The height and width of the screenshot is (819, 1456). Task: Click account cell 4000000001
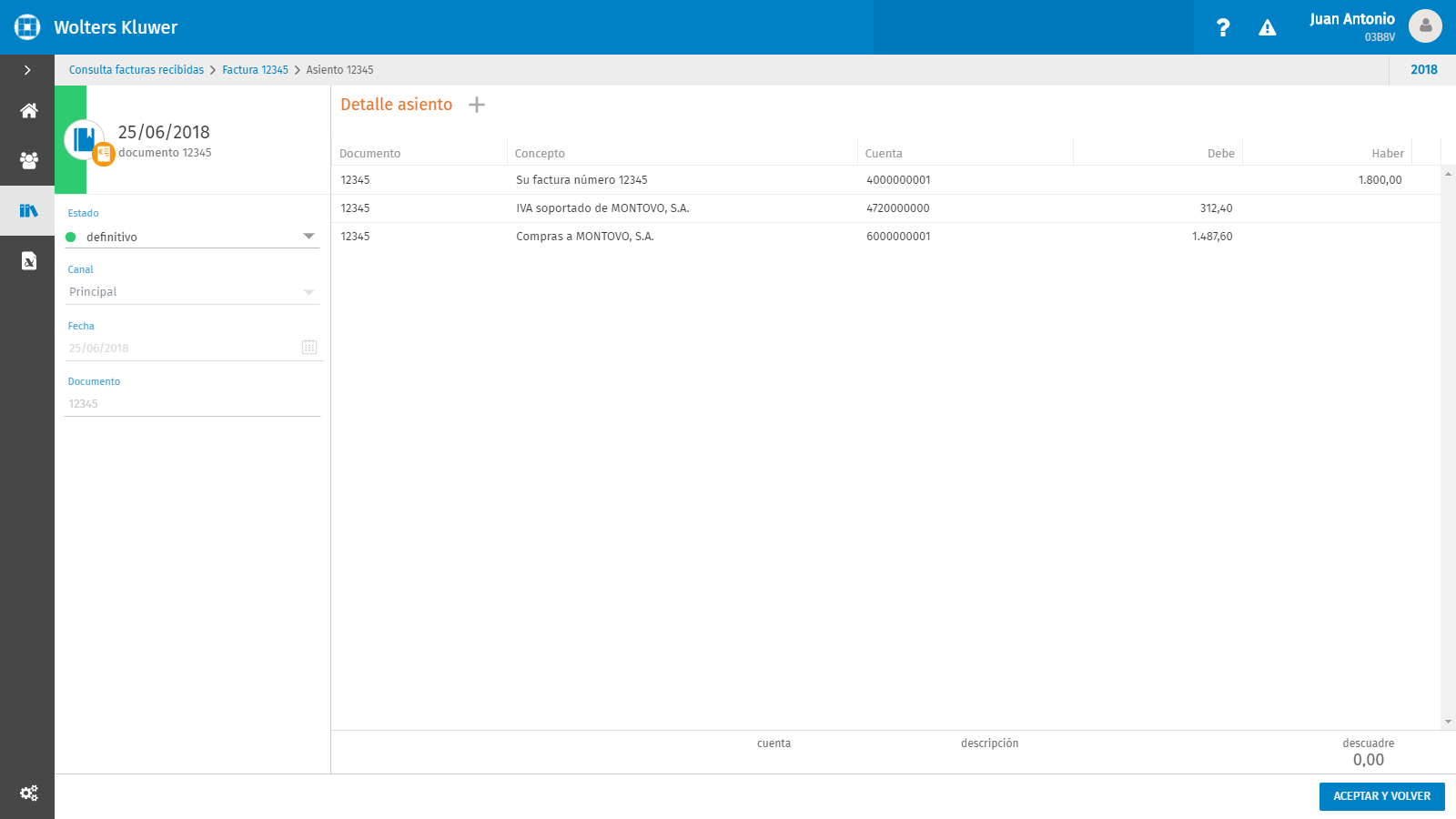point(898,180)
